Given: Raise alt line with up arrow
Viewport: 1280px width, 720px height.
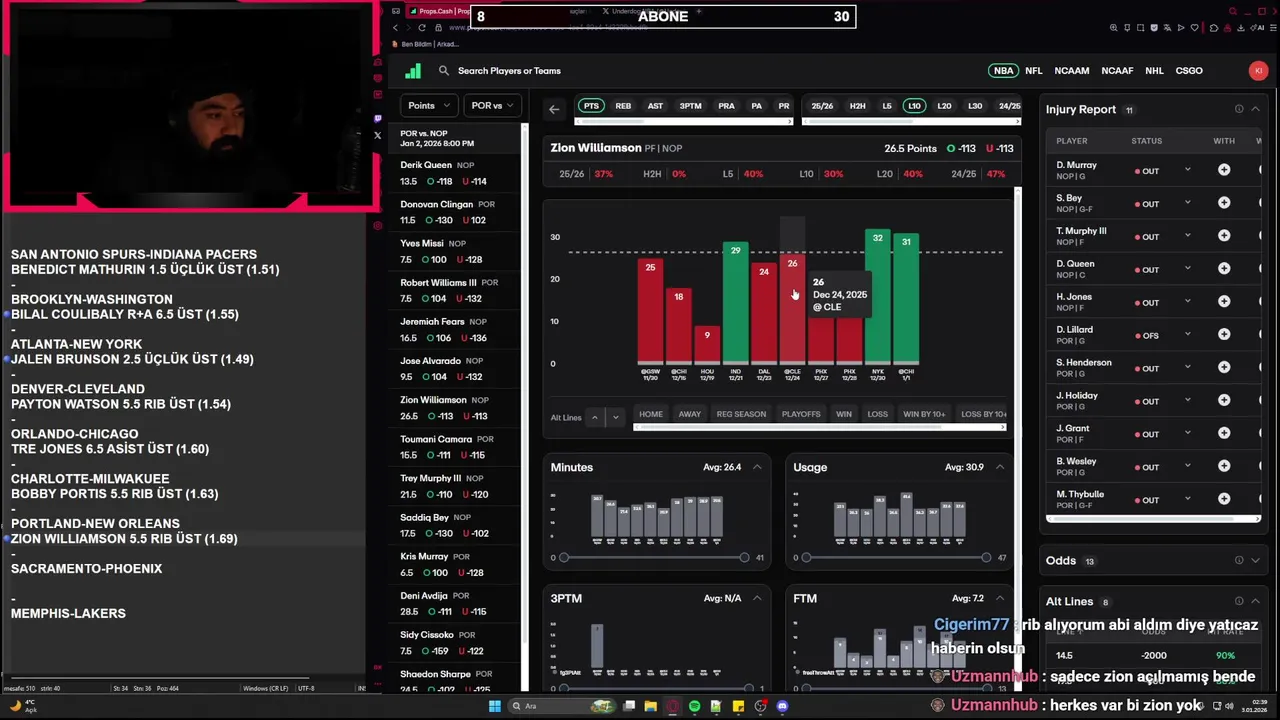Looking at the screenshot, I should tap(595, 417).
